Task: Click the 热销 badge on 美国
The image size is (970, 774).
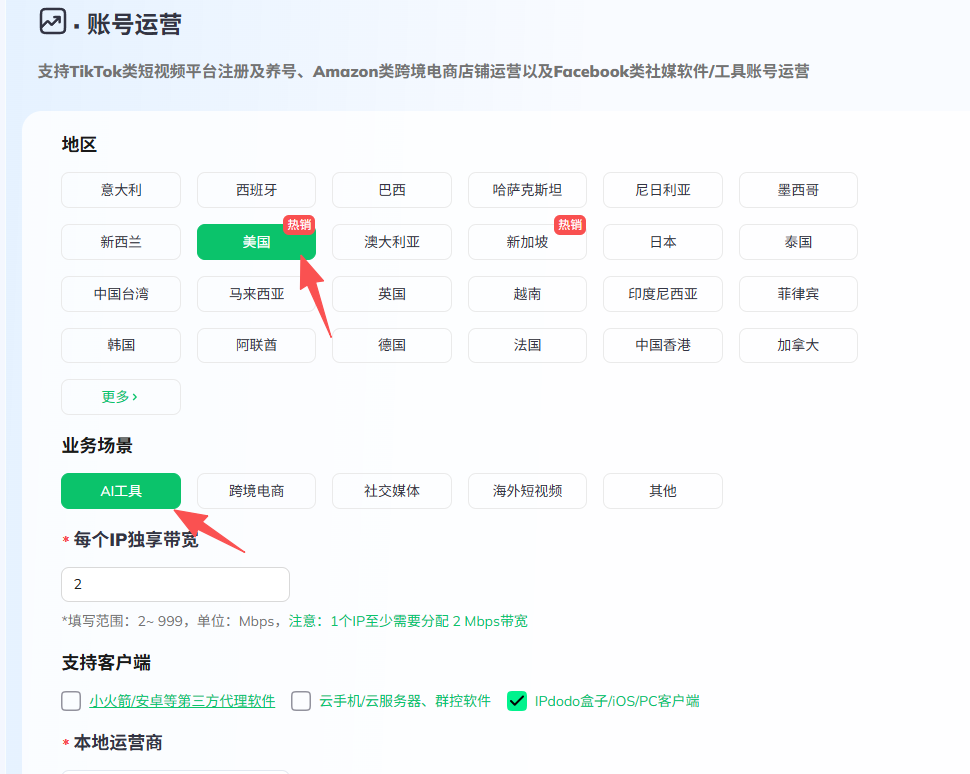Action: pos(299,225)
